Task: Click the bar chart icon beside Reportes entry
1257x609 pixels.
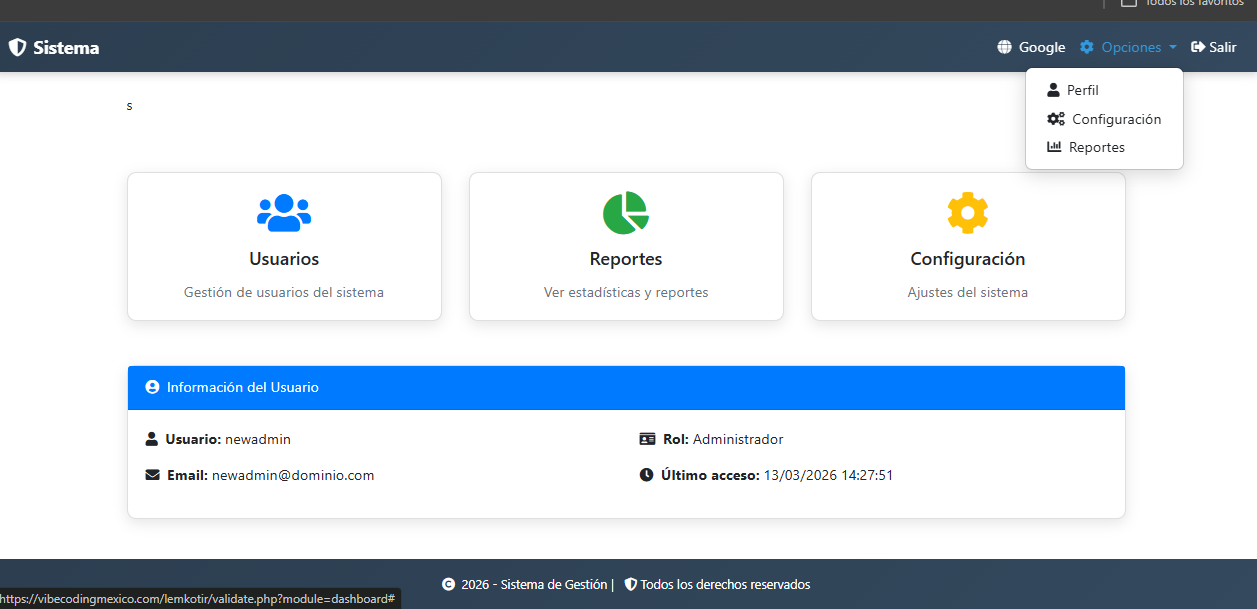Action: pyautogui.click(x=1054, y=147)
